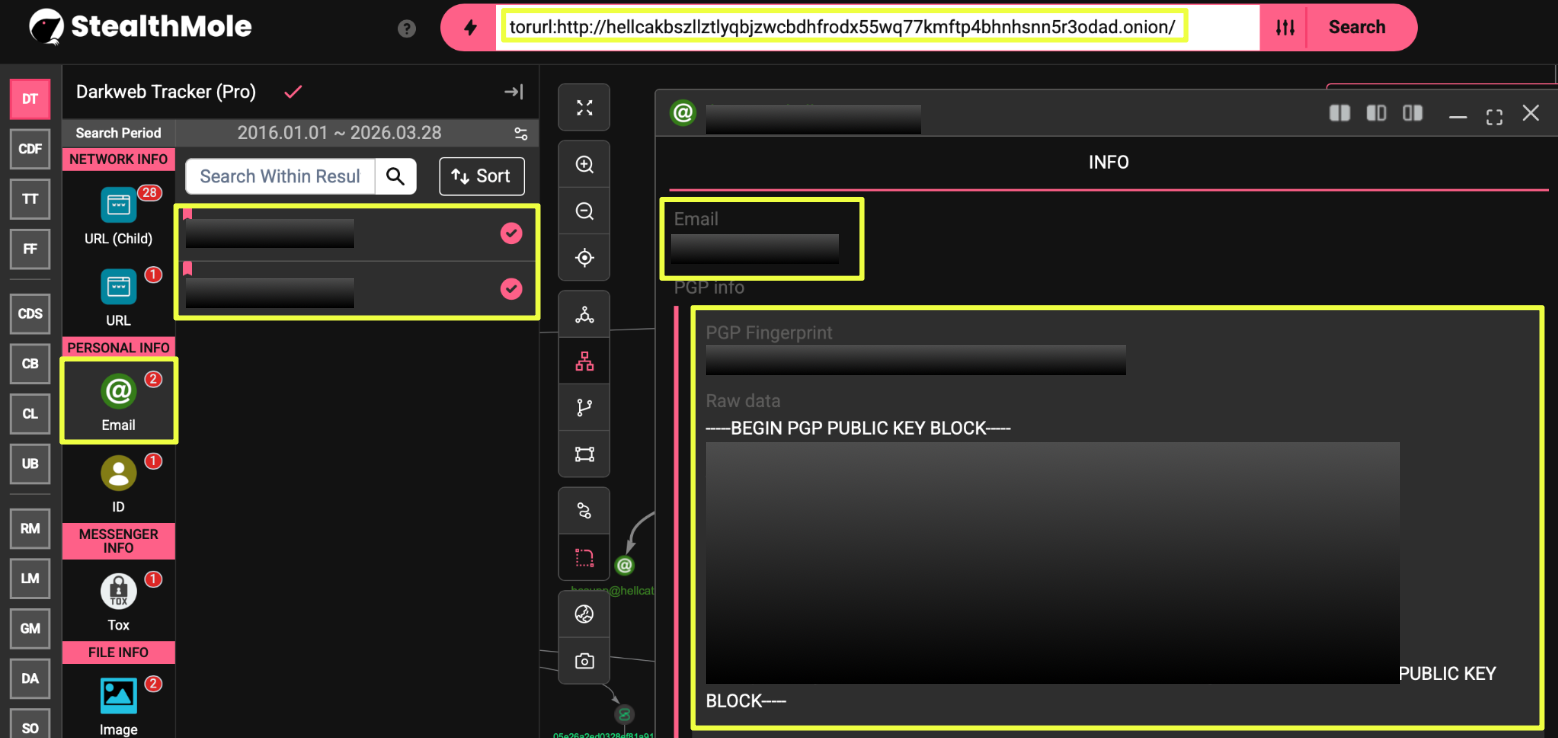This screenshot has width=1558, height=738.
Task: Open search filter options beside Search button
Action: pos(1285,28)
